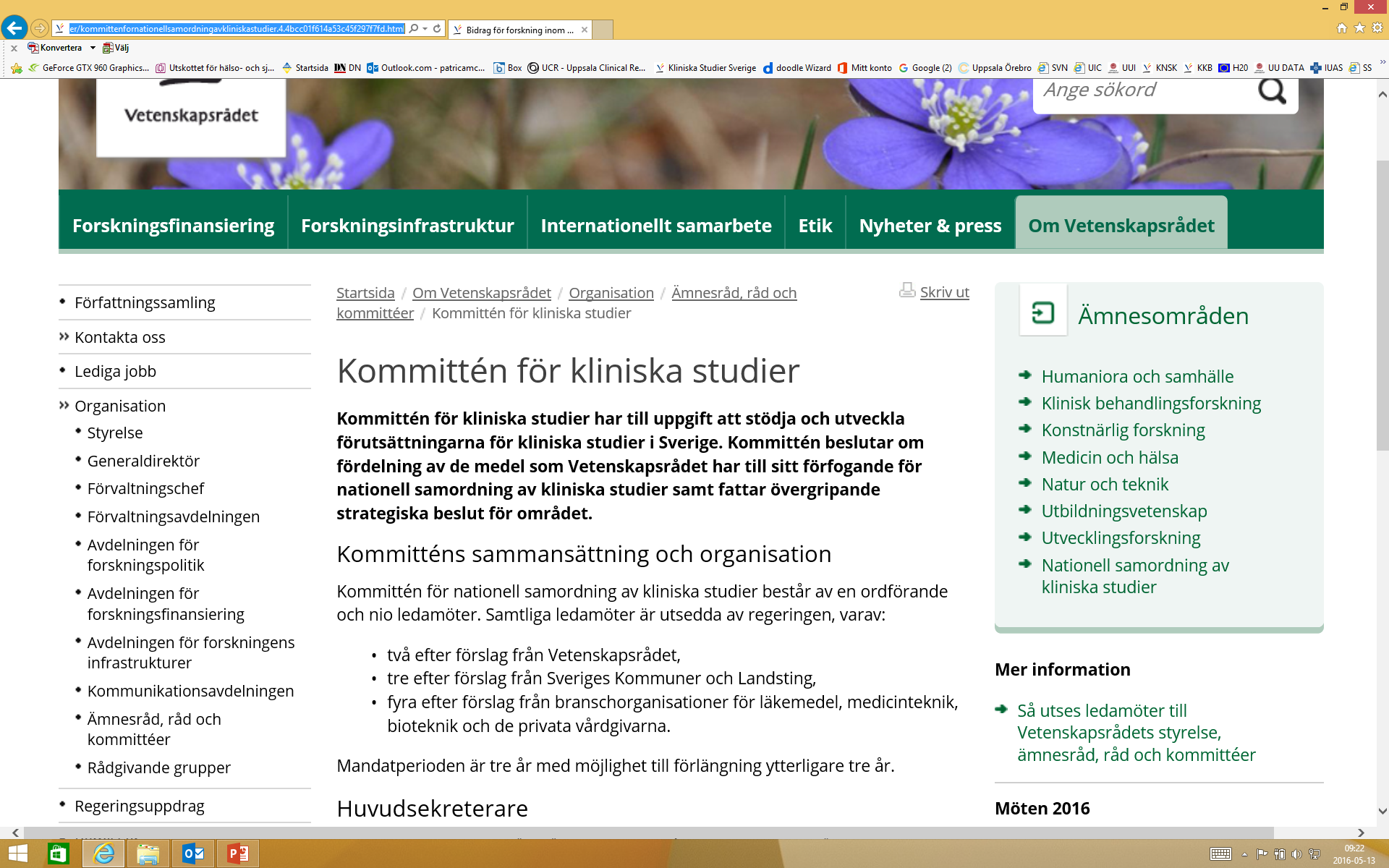Open the Konvertera dropdown arrow

pos(93,48)
